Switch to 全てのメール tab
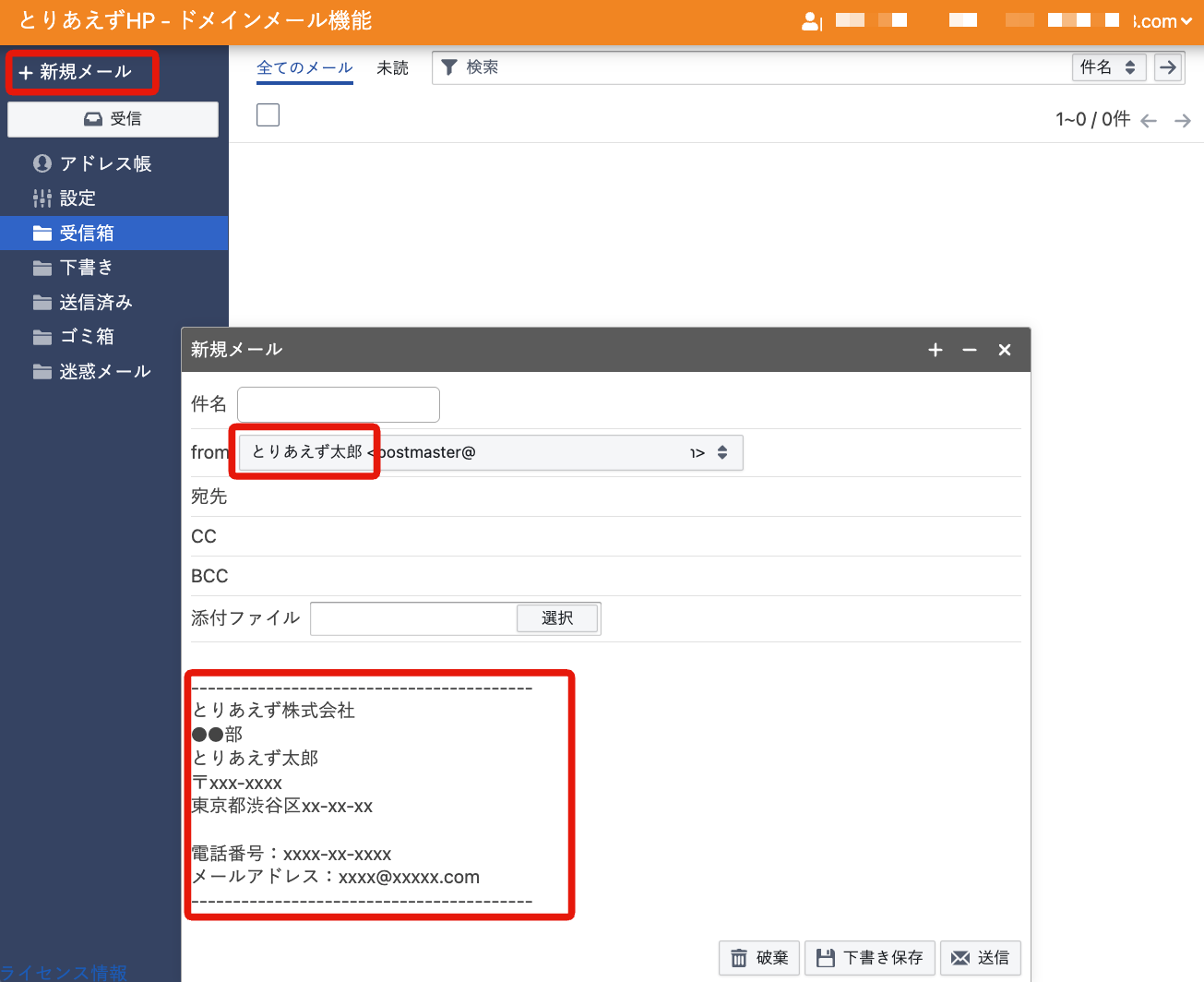The image size is (1204, 982). (x=304, y=67)
